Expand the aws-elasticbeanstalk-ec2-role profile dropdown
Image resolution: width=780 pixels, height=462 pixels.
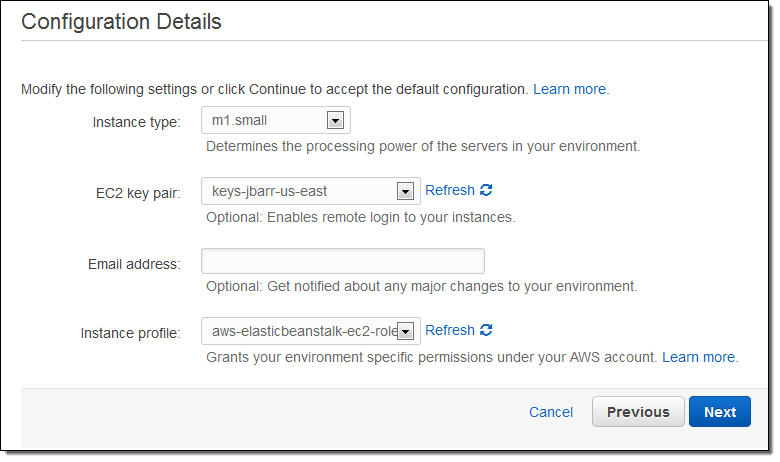tap(300, 331)
